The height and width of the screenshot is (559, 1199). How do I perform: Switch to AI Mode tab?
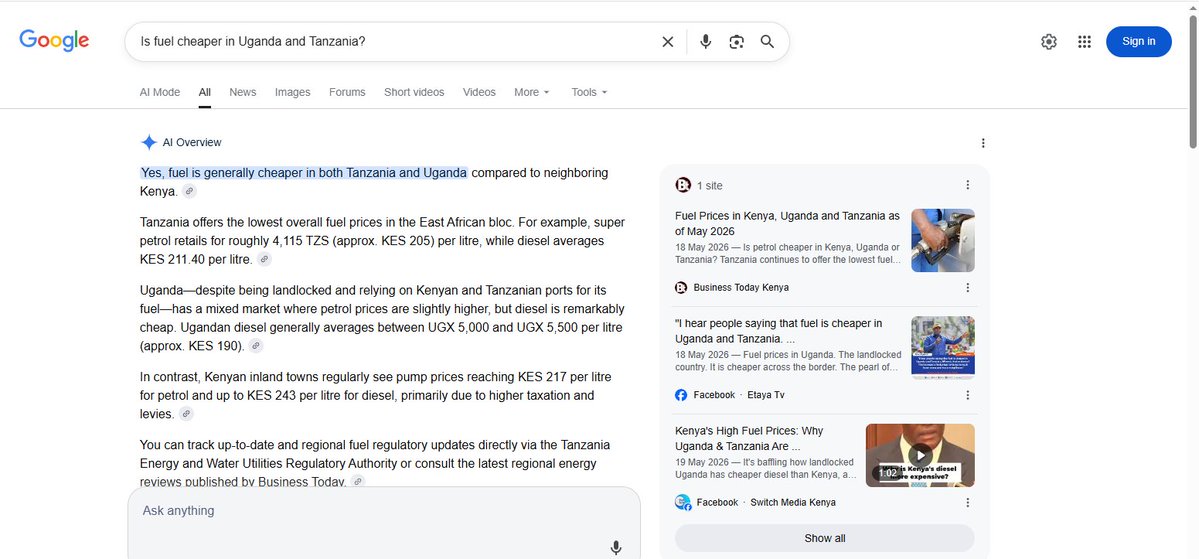tap(160, 92)
